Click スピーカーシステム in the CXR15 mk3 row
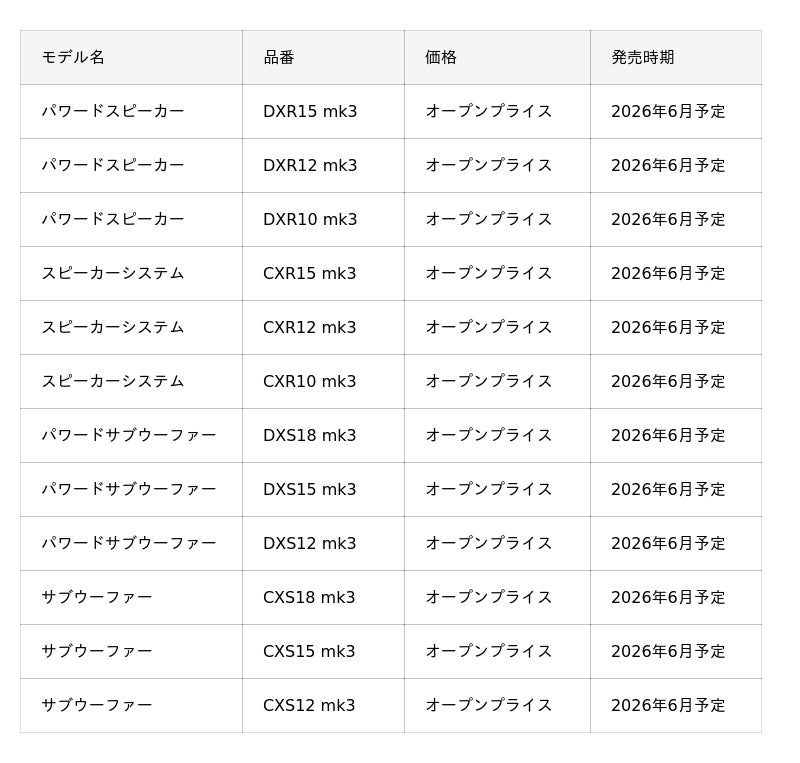The height and width of the screenshot is (763, 800). [113, 274]
